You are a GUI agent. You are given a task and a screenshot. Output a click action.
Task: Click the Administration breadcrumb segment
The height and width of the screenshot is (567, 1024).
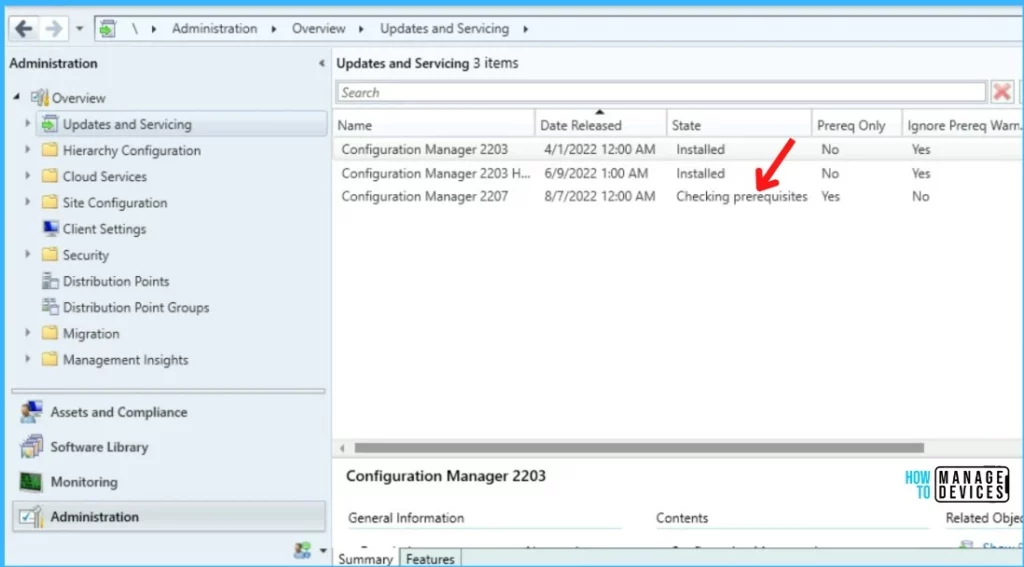tap(214, 29)
